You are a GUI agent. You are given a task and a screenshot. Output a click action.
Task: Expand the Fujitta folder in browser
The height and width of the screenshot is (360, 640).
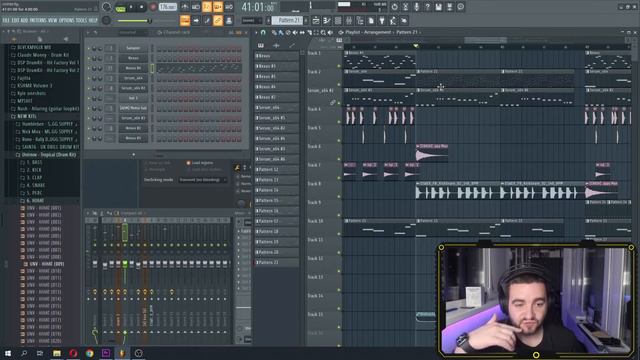[x=24, y=78]
